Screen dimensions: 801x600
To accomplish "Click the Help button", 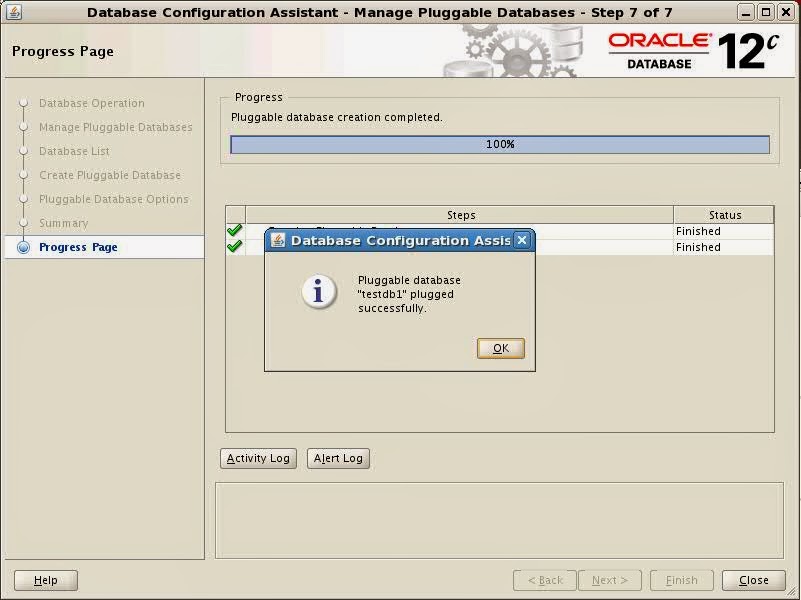I will pos(46,580).
